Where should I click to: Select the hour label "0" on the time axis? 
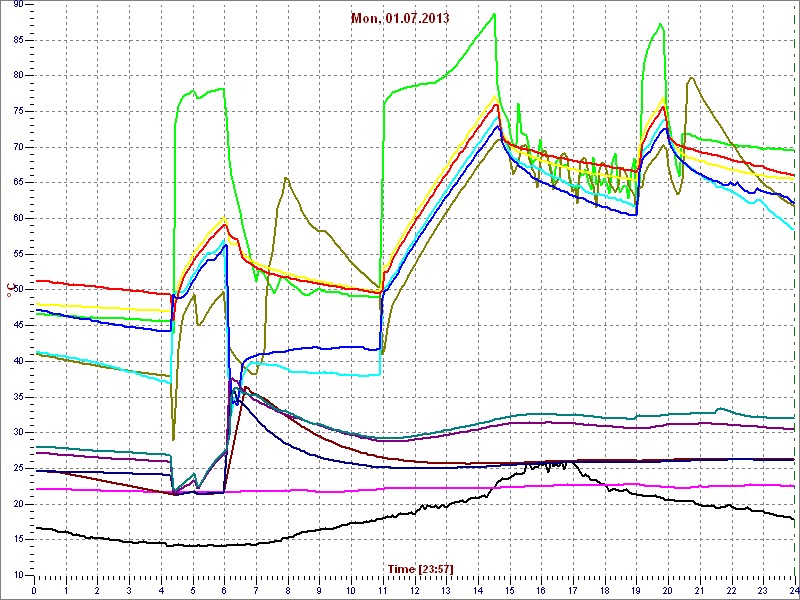(34, 588)
